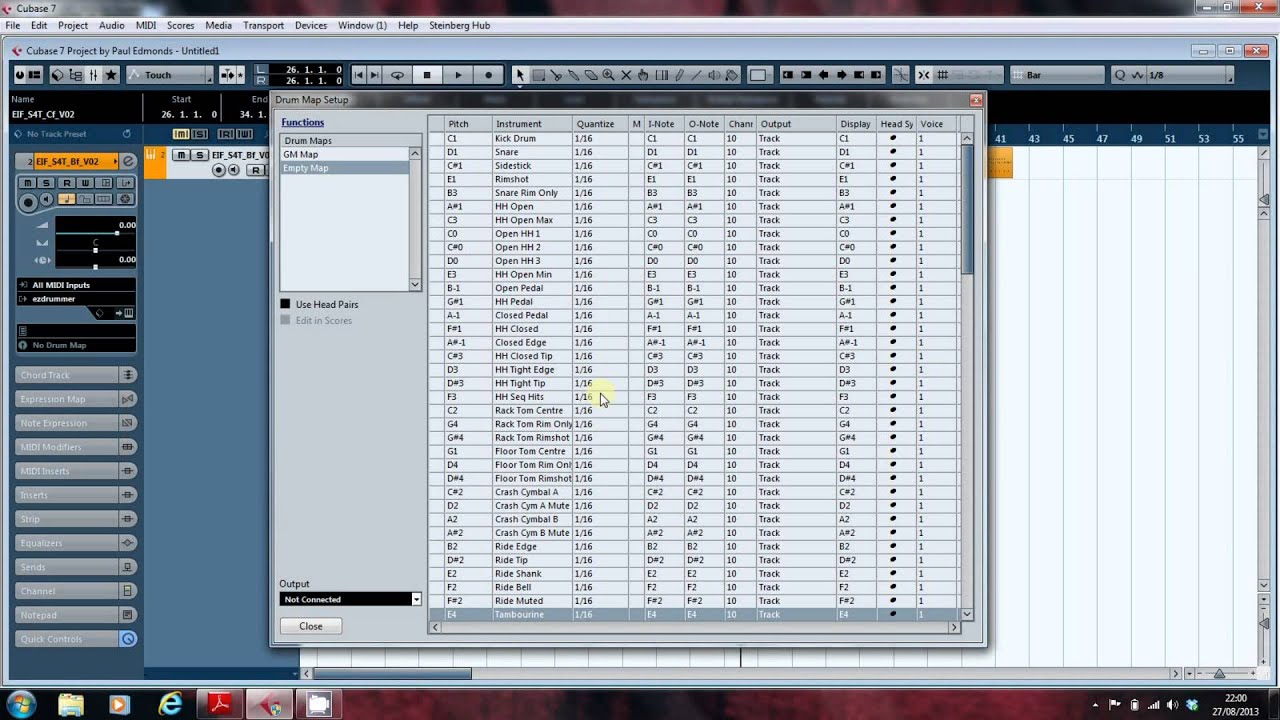Open the Project menu
Screen dimensions: 1280x720
(x=73, y=25)
